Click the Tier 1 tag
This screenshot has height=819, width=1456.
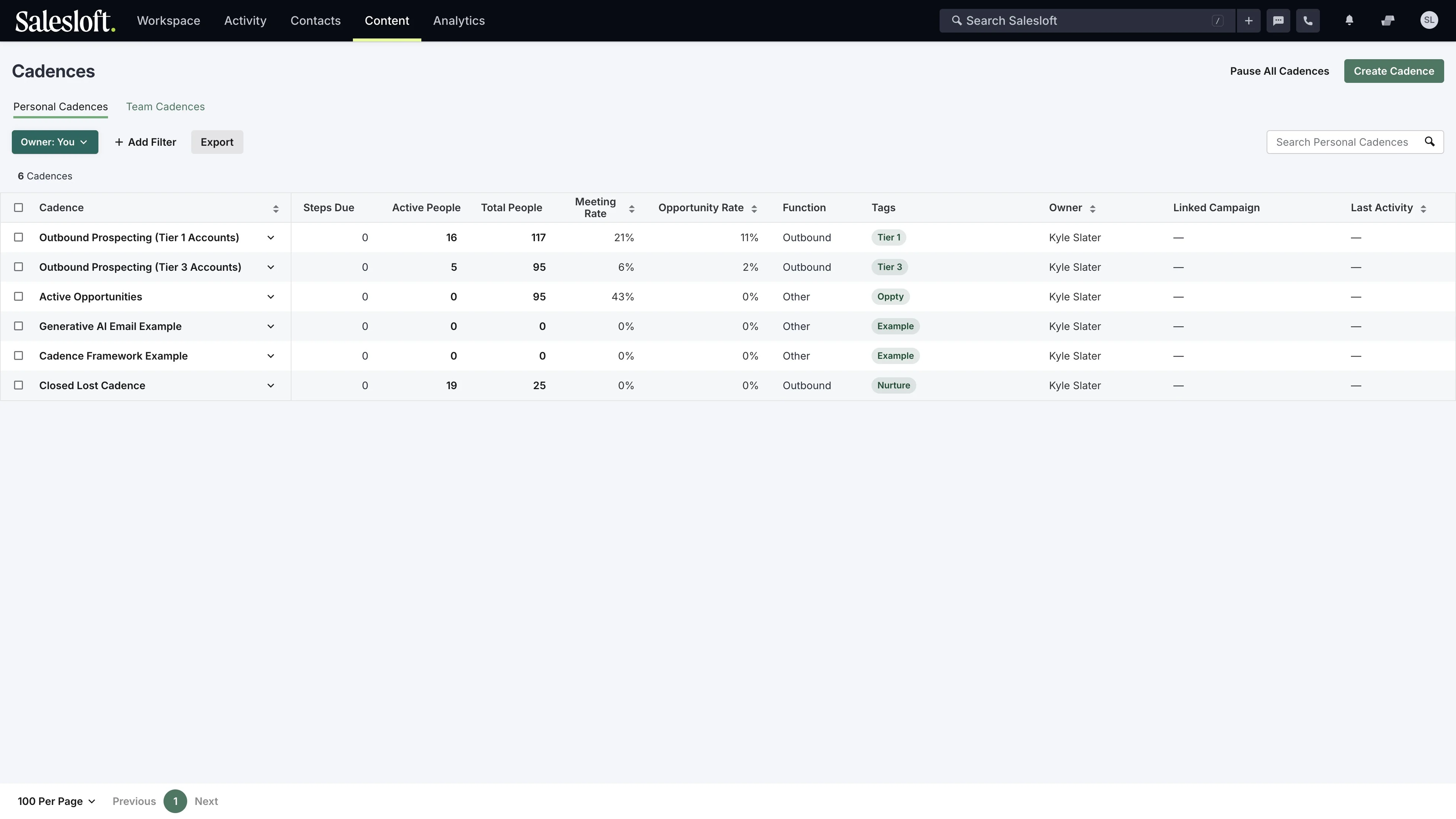tap(889, 237)
